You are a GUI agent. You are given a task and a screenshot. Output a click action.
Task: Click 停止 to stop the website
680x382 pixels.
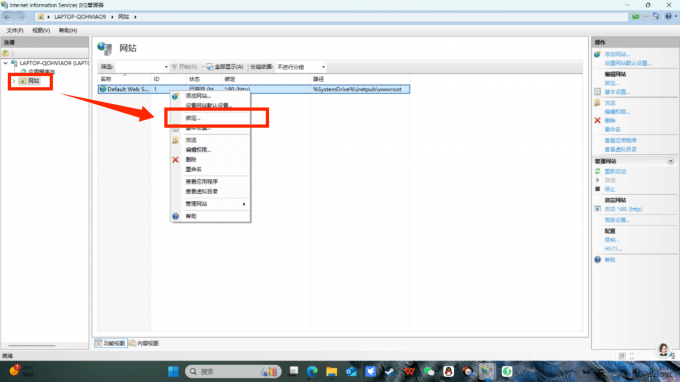click(x=610, y=189)
